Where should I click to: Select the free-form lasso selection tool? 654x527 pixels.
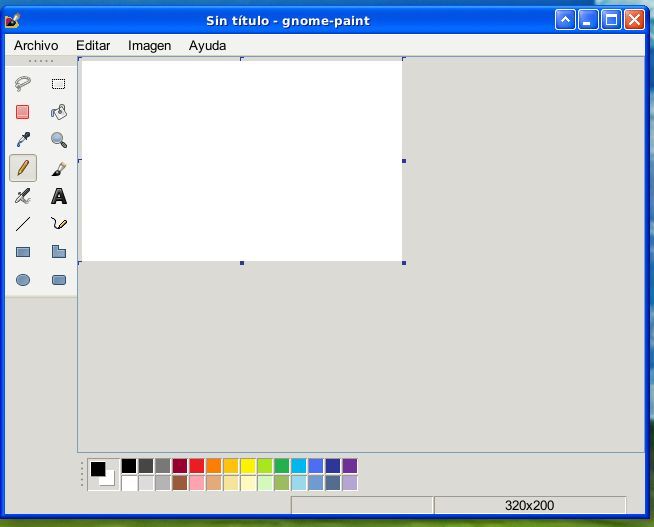[x=23, y=84]
